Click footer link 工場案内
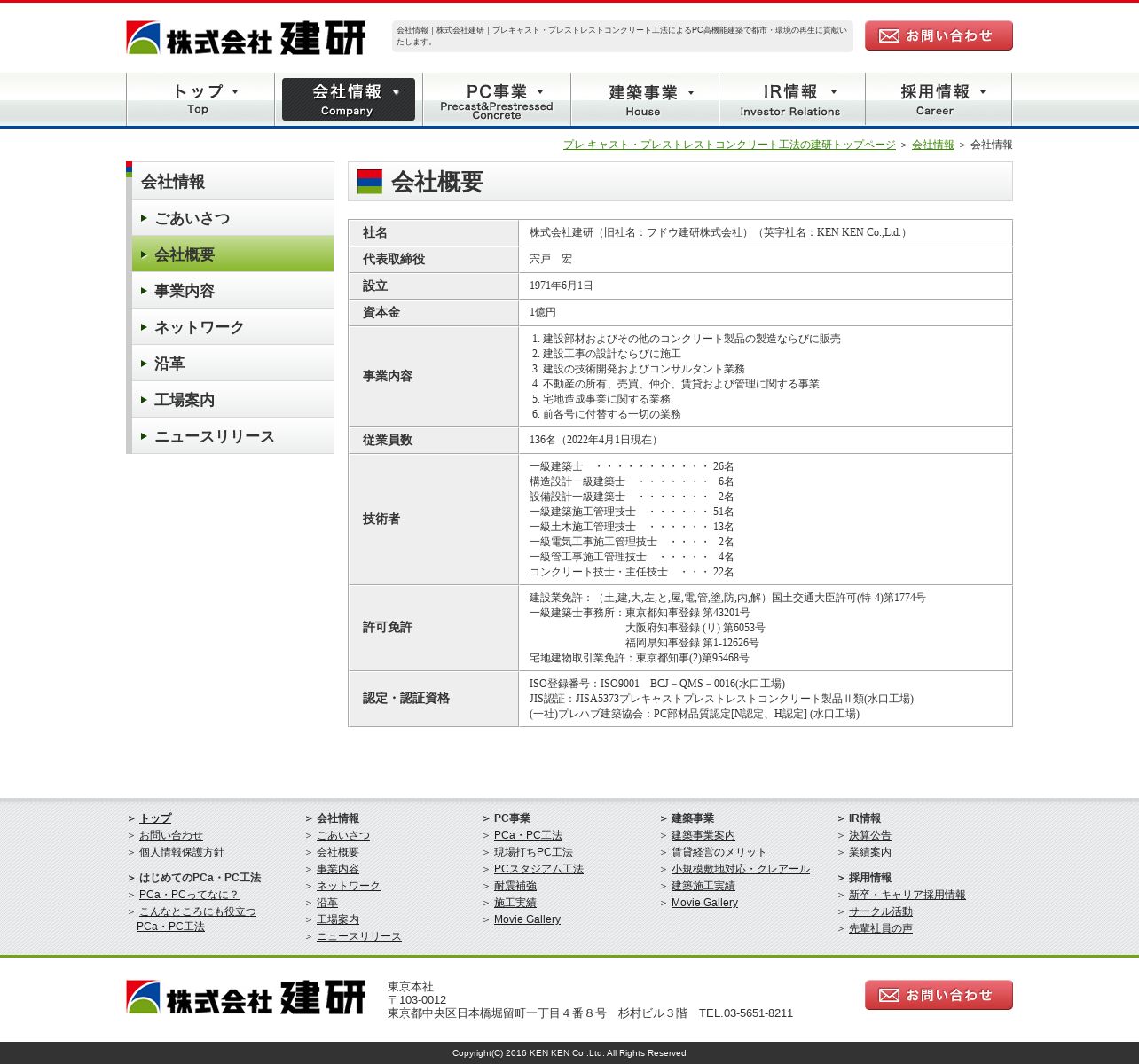 (338, 919)
